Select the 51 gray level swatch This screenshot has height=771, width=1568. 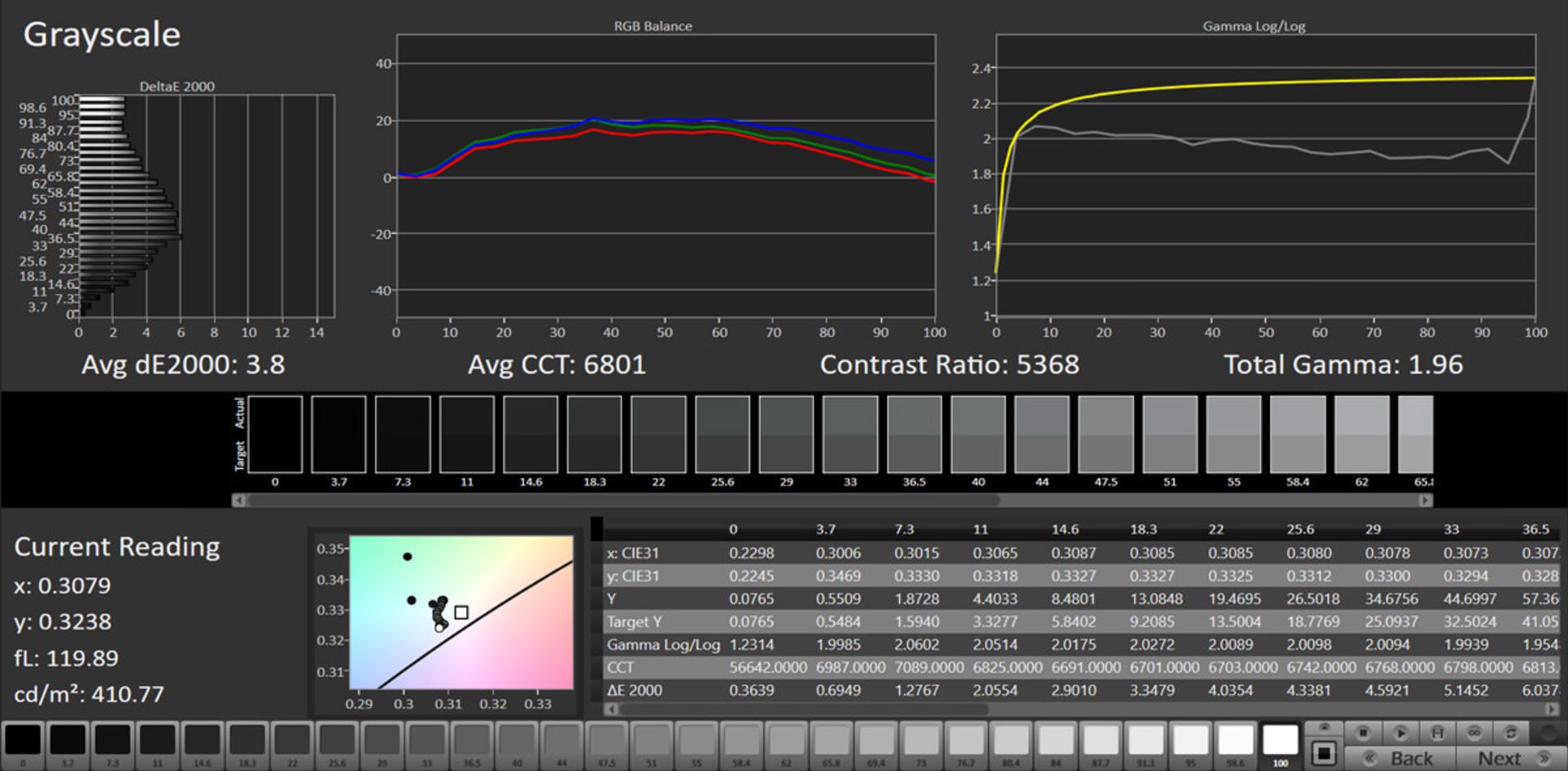[x=652, y=742]
